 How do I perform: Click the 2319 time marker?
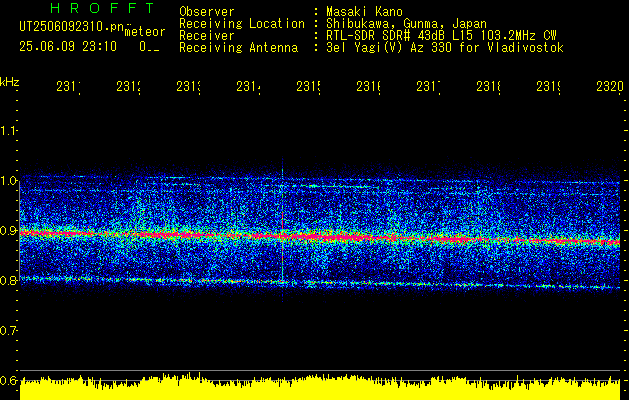click(548, 87)
